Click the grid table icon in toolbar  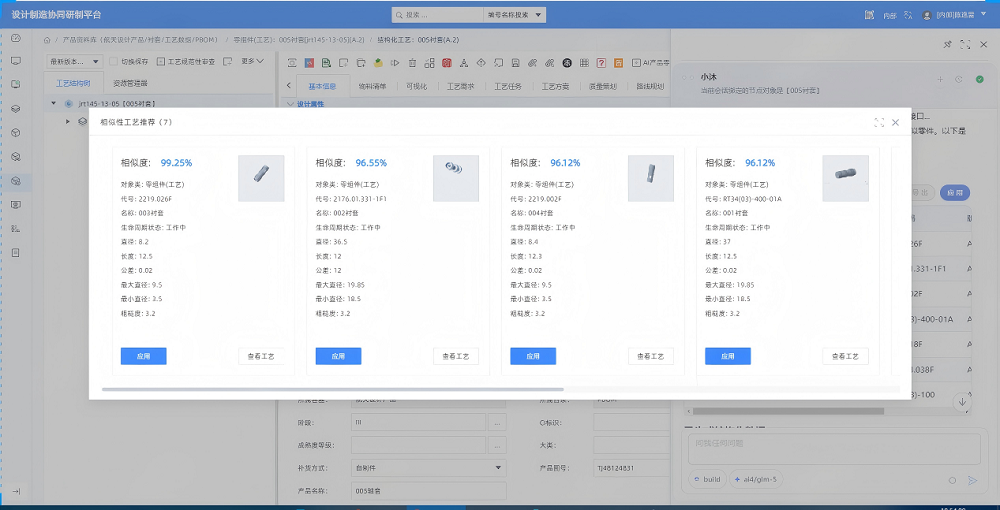[584, 62]
